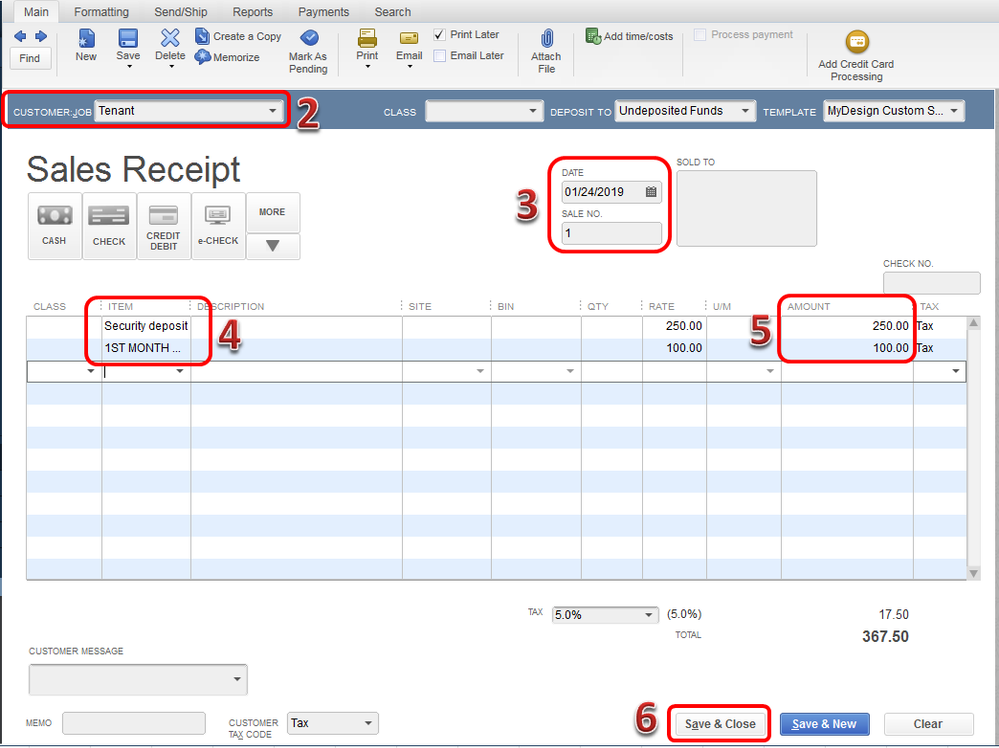Click the Sale No. field
This screenshot has height=748, width=999.
612,233
